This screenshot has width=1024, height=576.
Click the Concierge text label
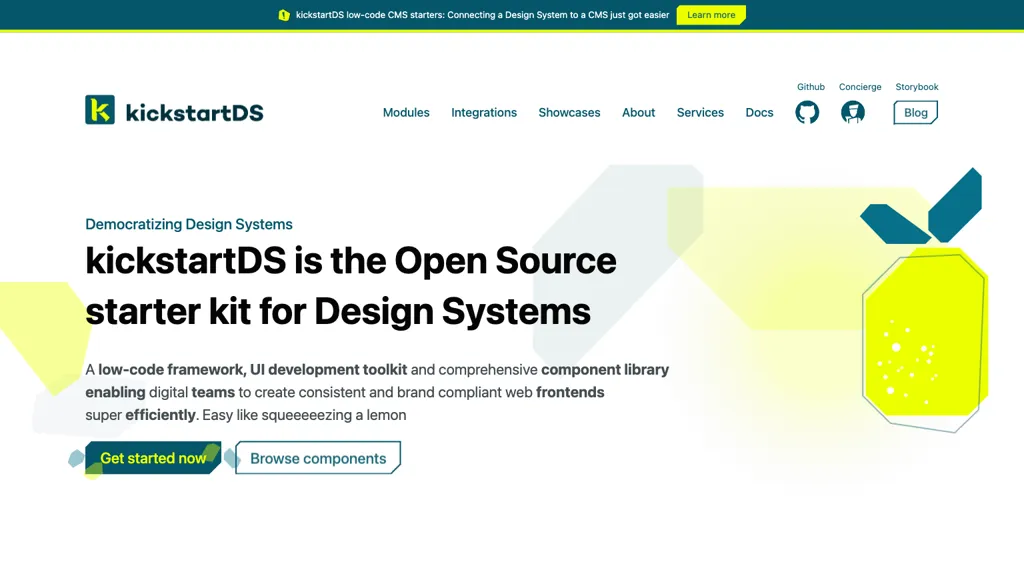tap(860, 87)
